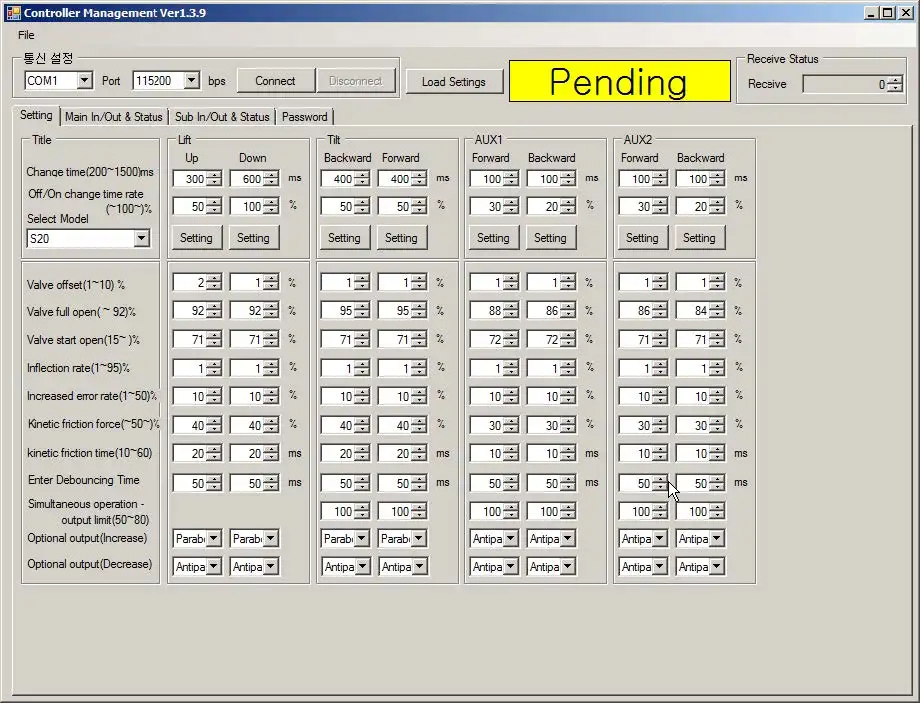Open Lift Up Optional output(Increase) dropdown
The image size is (920, 703).
(213, 539)
